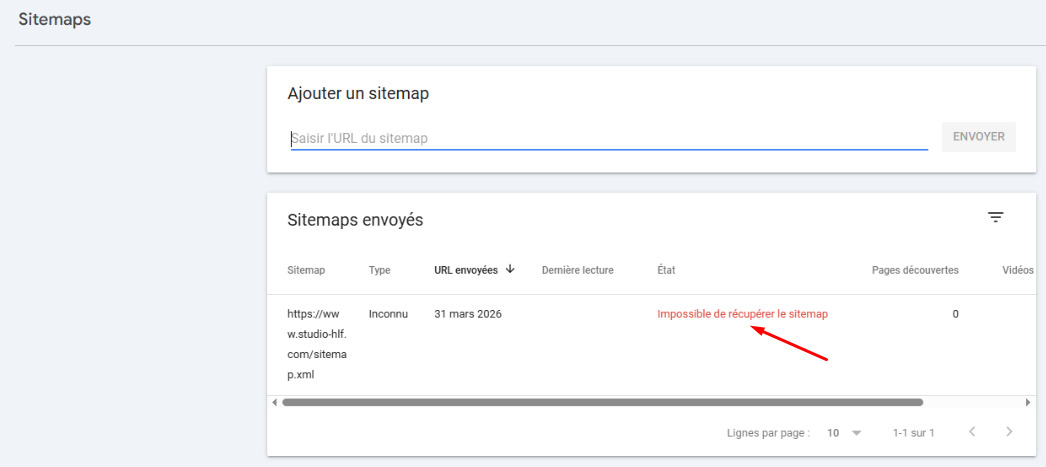Click the 31 mars 2026 date cell
The height and width of the screenshot is (467, 1046).
[468, 314]
